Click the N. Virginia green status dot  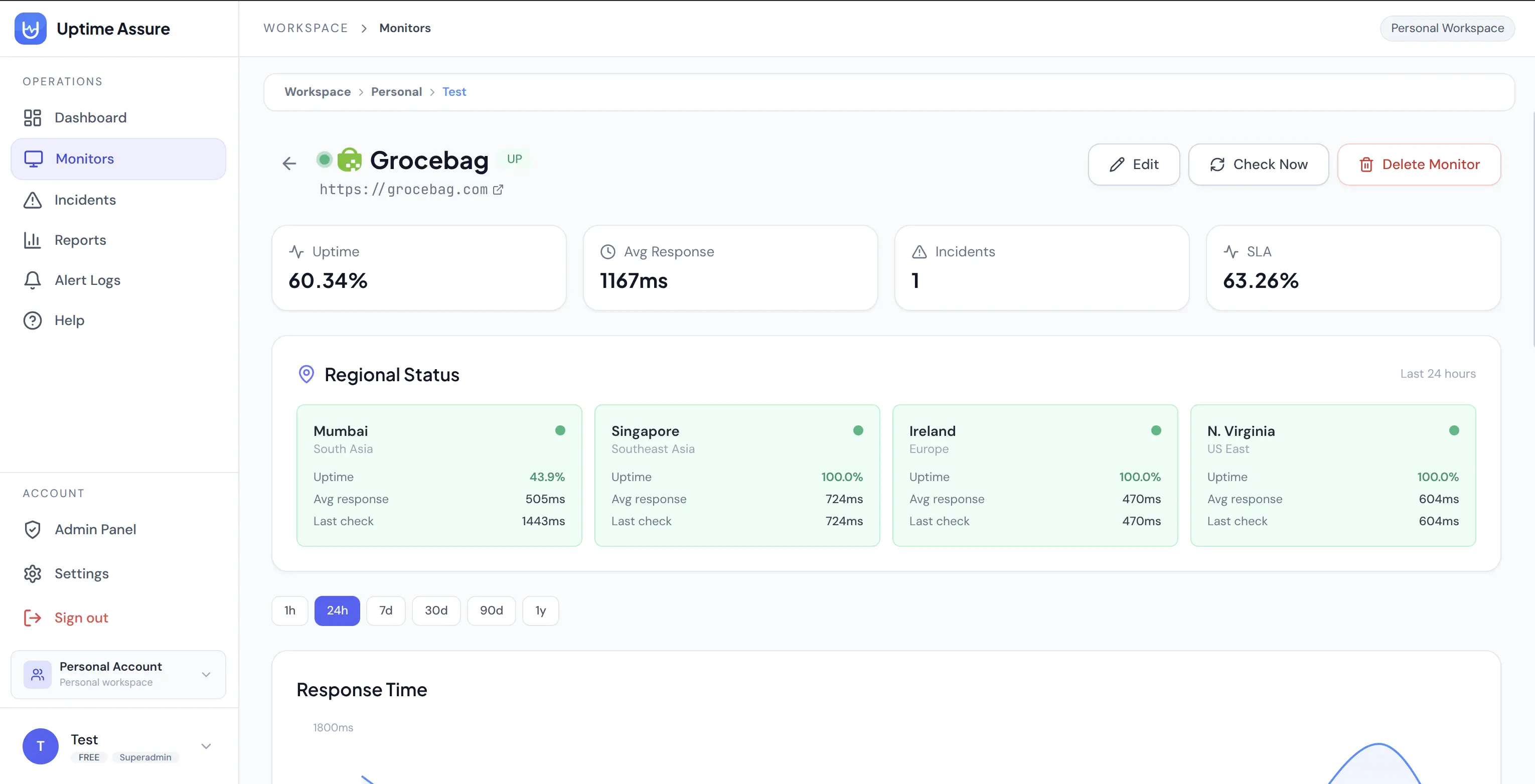[1454, 430]
